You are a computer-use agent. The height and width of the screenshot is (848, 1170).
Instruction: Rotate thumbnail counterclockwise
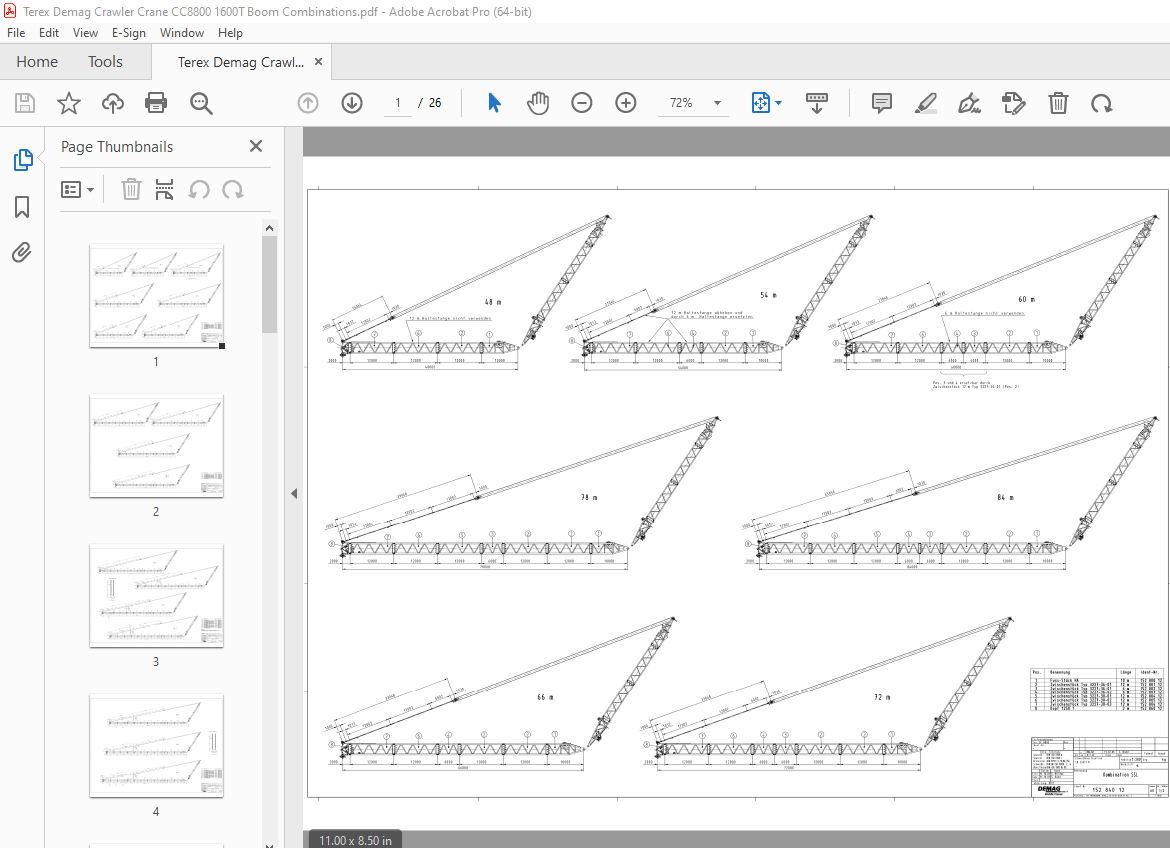coord(198,190)
